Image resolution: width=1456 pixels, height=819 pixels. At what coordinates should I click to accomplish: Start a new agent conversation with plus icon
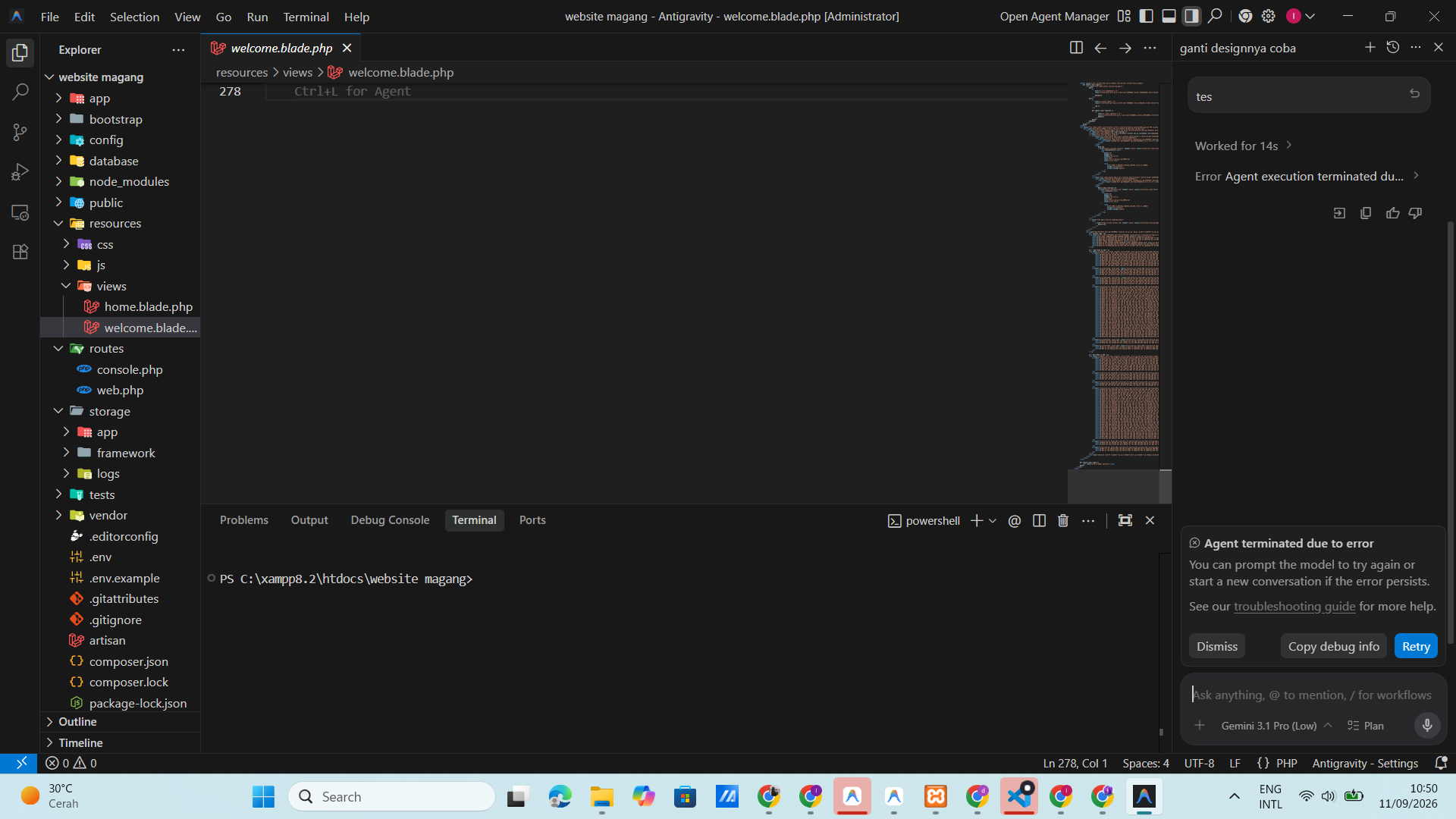coord(1370,47)
